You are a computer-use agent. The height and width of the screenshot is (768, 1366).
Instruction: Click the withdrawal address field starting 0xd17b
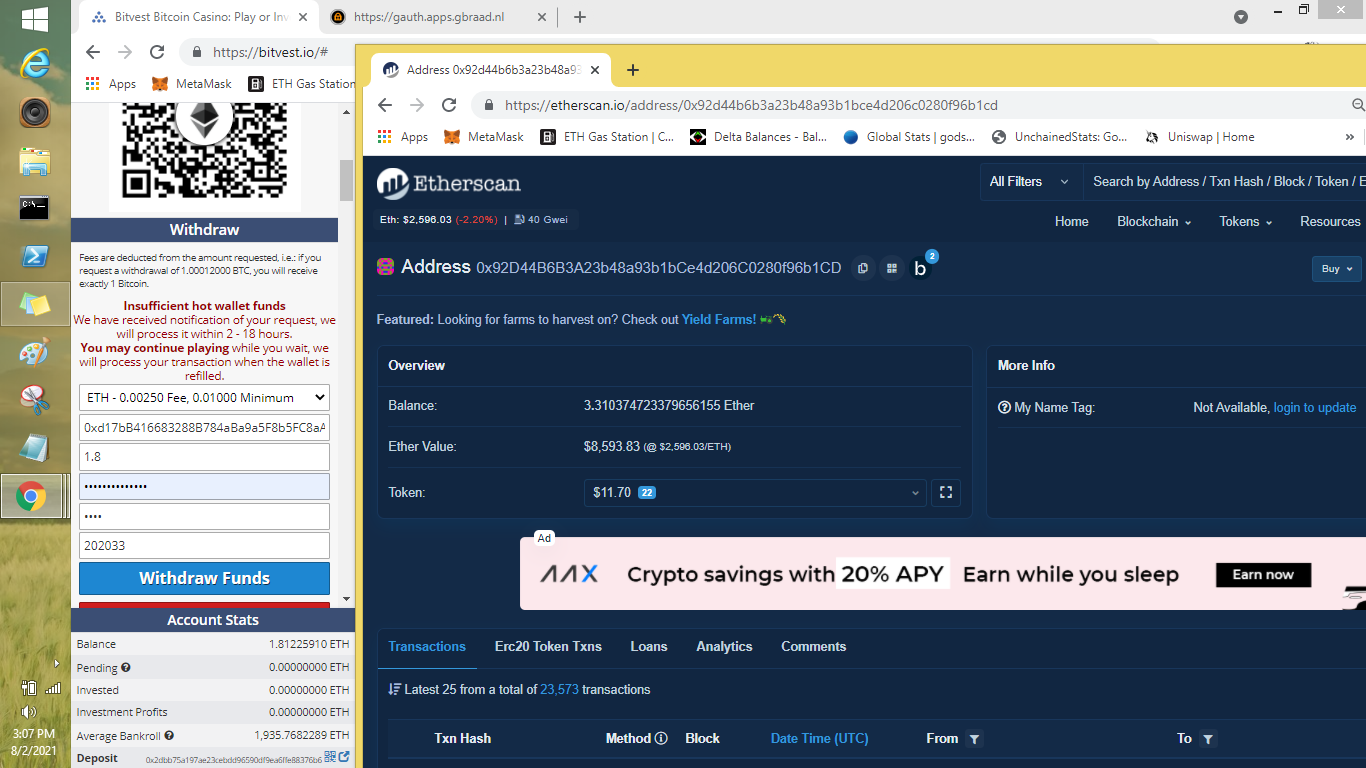tap(204, 428)
